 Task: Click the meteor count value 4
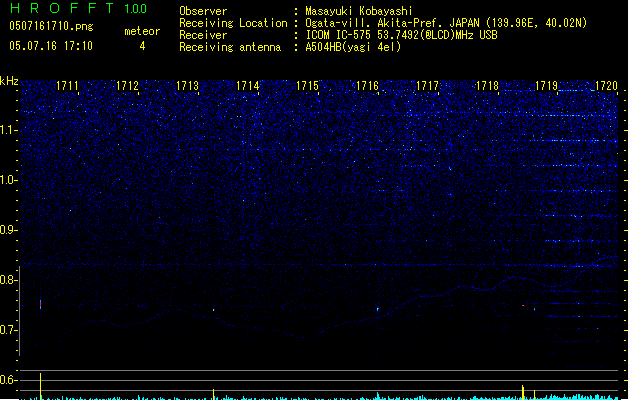[x=142, y=46]
